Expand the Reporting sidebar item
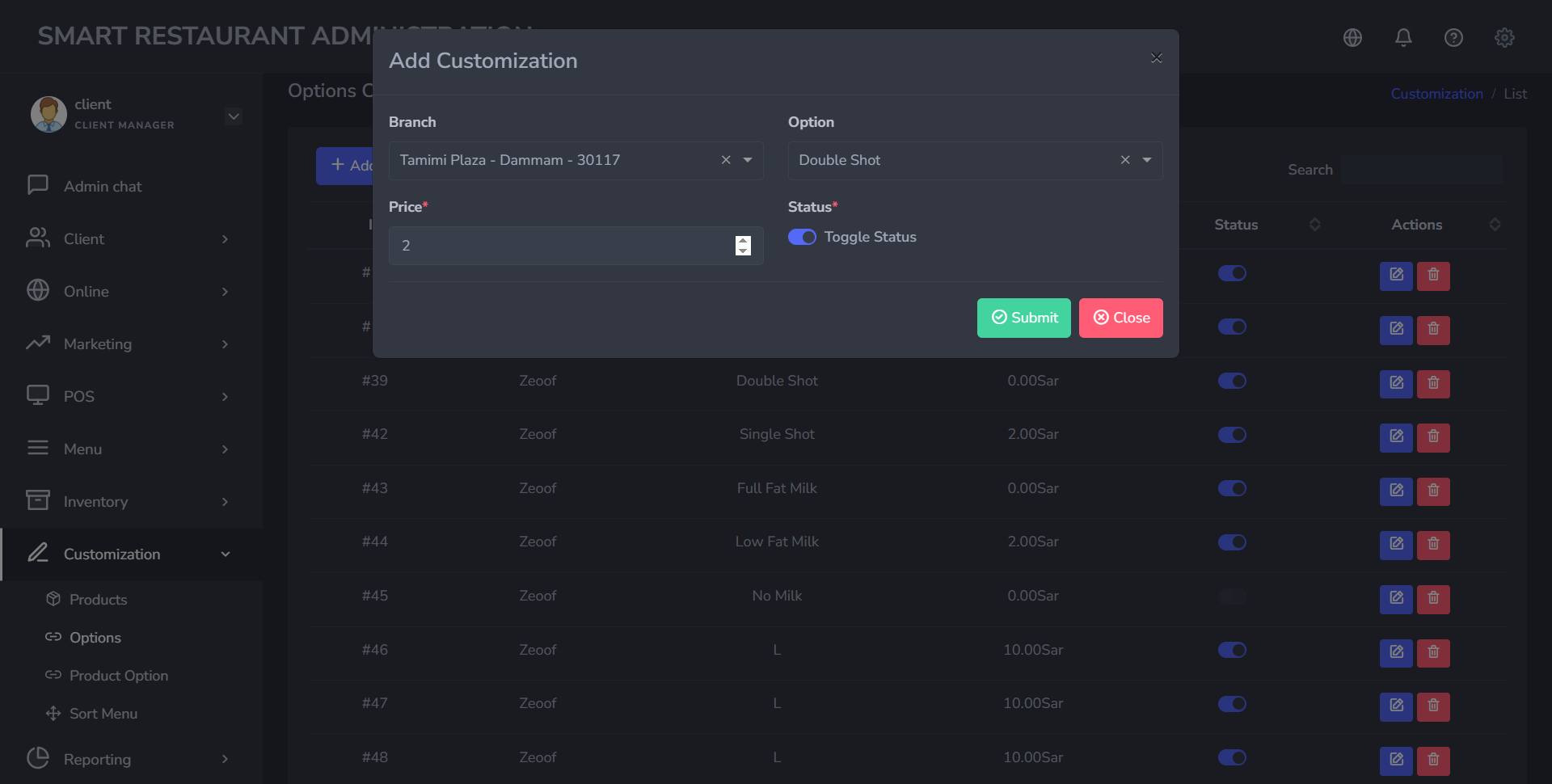 (132, 760)
